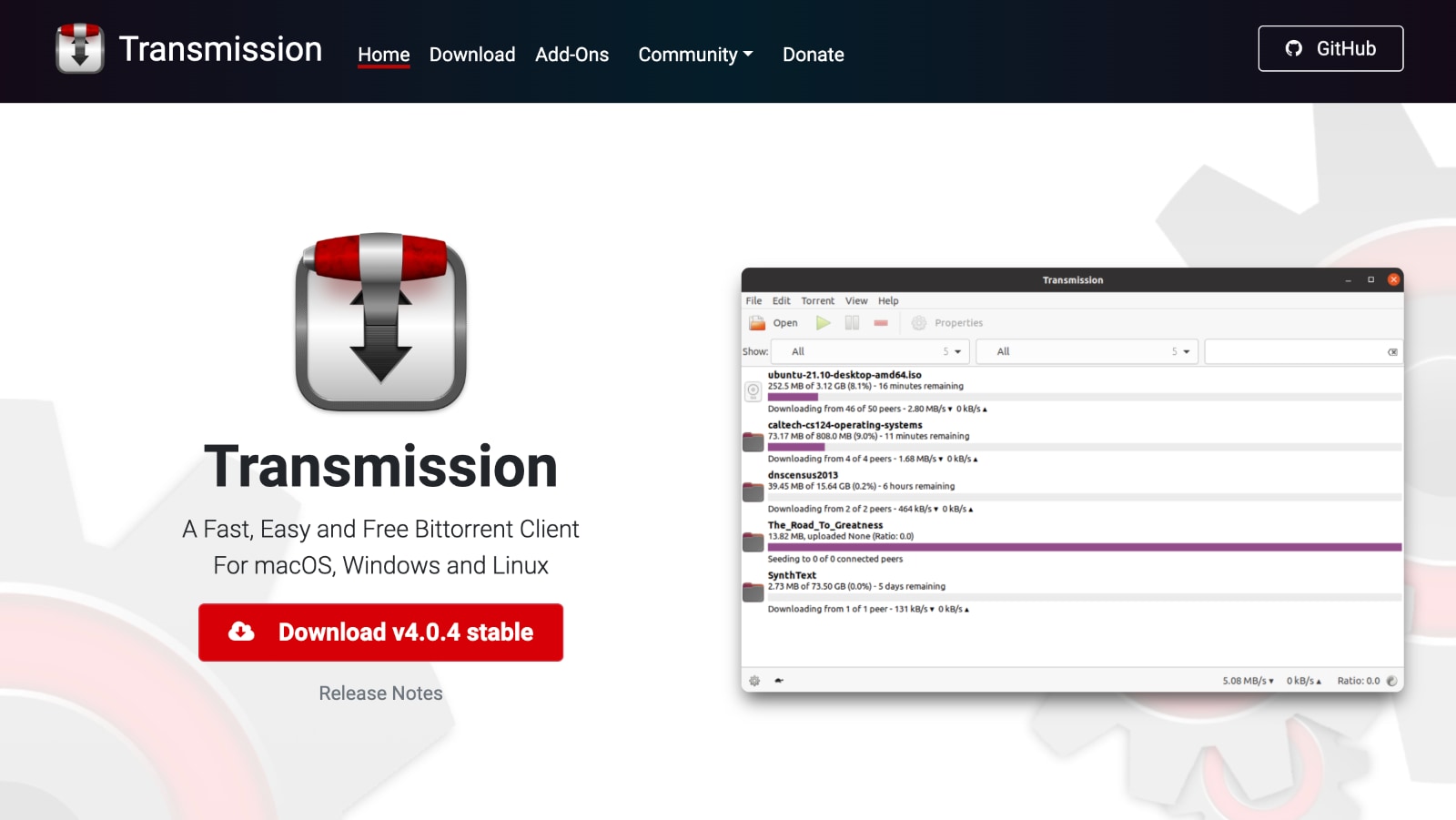Screen dimensions: 1456x820
Task: Expand the Community dropdown menu
Action: pyautogui.click(x=696, y=55)
